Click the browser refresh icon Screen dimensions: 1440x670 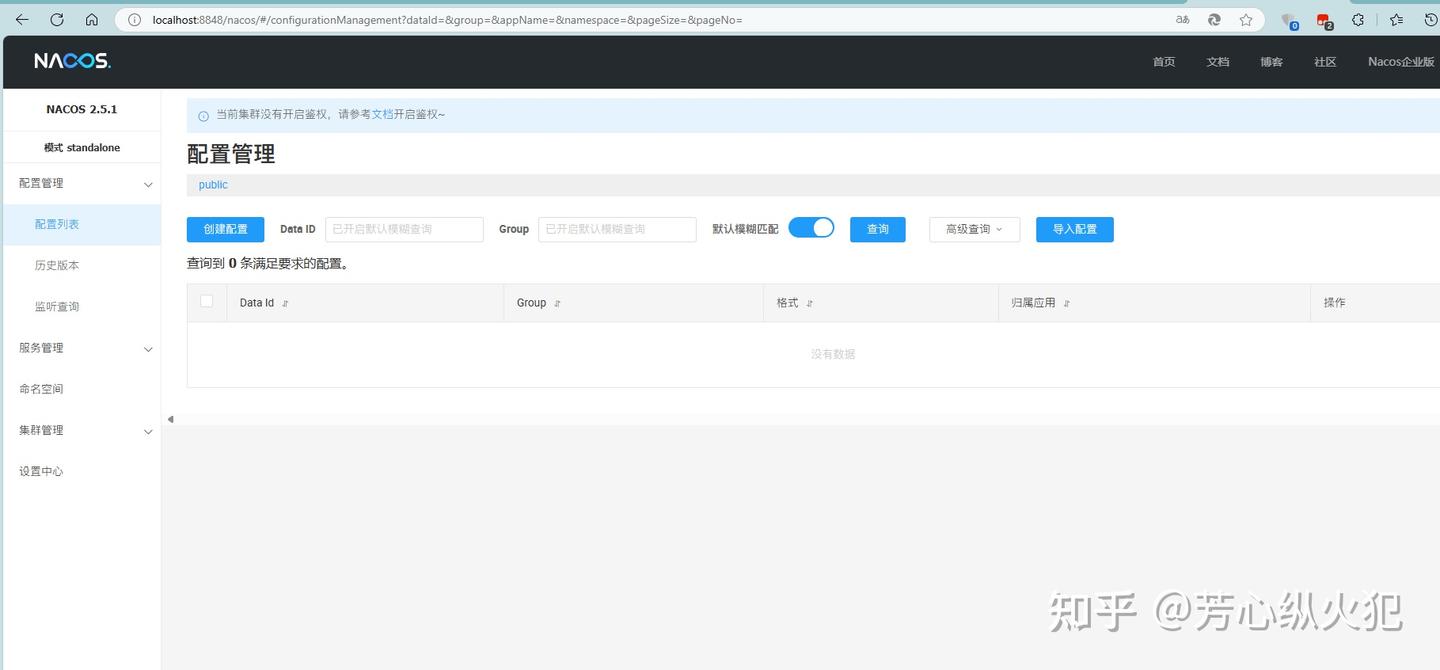(x=57, y=19)
